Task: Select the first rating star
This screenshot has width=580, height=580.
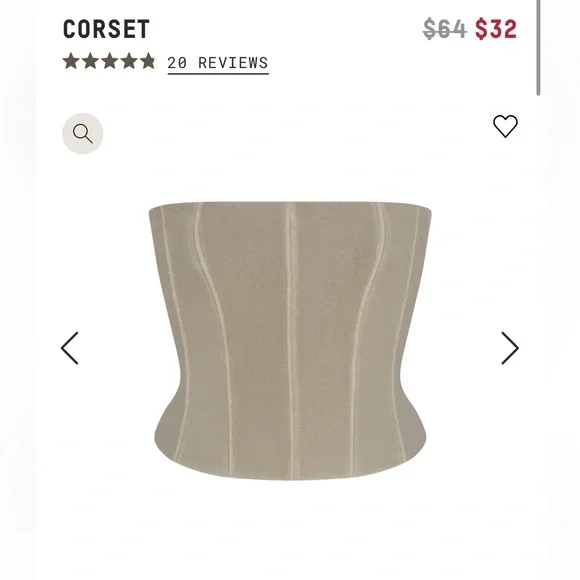Action: tap(71, 61)
